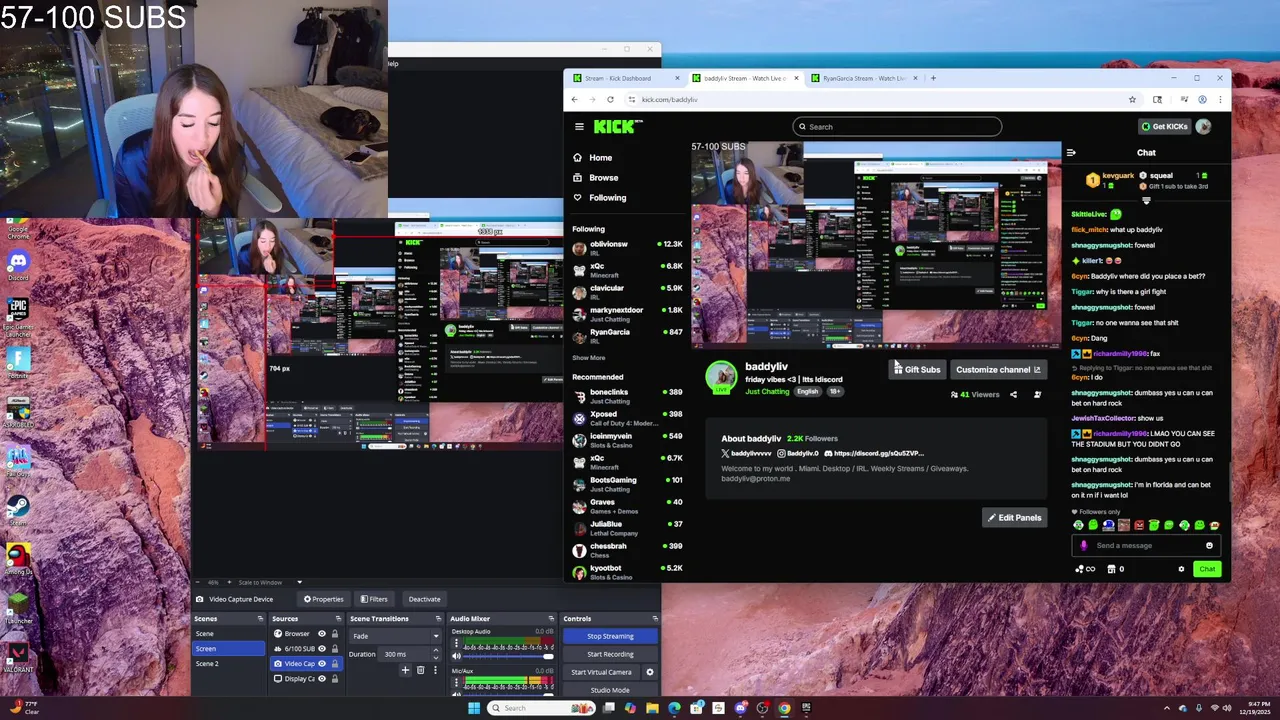This screenshot has width=1280, height=720.
Task: Click the share icon next to Viewers
Action: pyautogui.click(x=1013, y=394)
